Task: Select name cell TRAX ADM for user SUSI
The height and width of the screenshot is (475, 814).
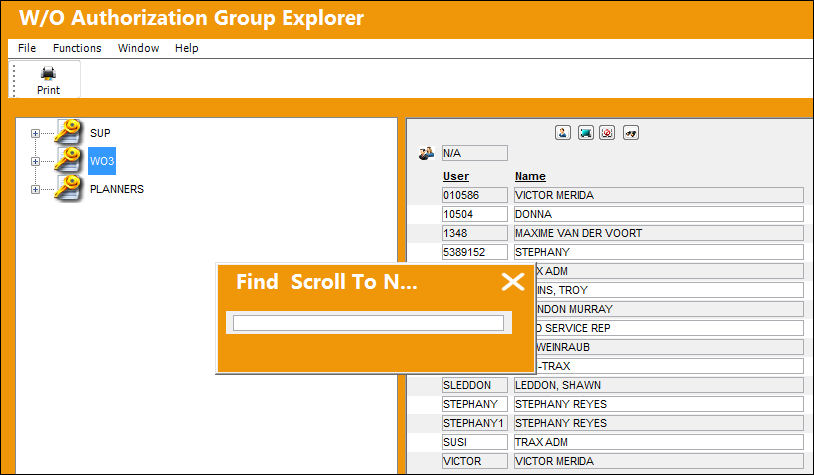Action: pyautogui.click(x=659, y=442)
